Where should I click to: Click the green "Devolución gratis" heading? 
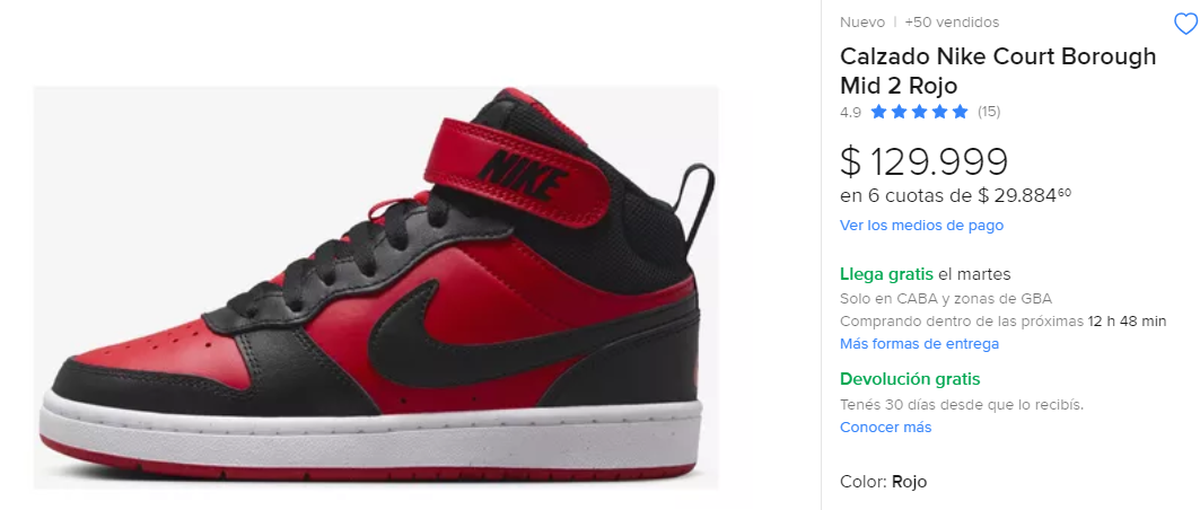(x=910, y=379)
